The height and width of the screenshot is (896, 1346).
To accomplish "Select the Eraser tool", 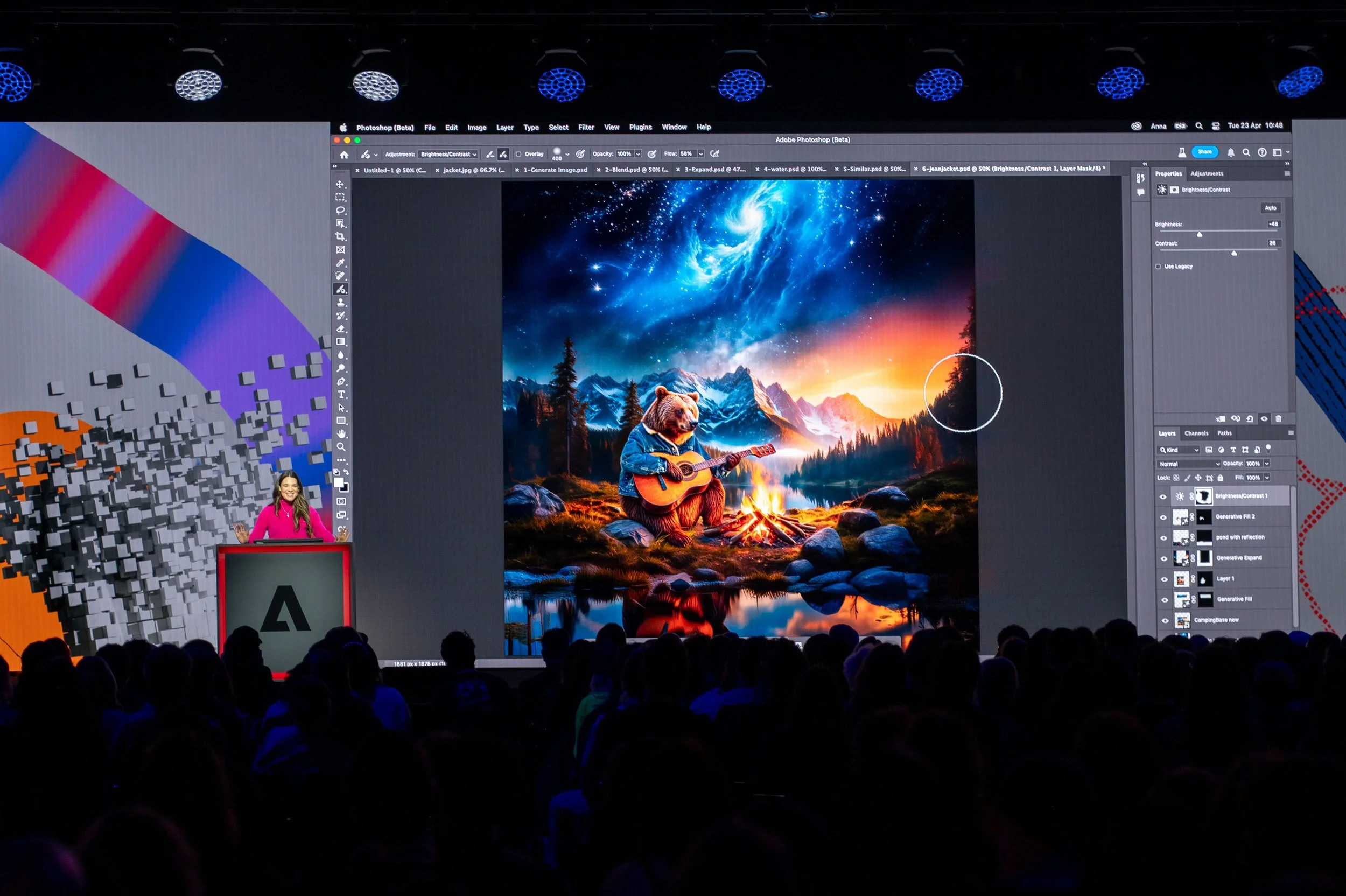I will tap(340, 328).
